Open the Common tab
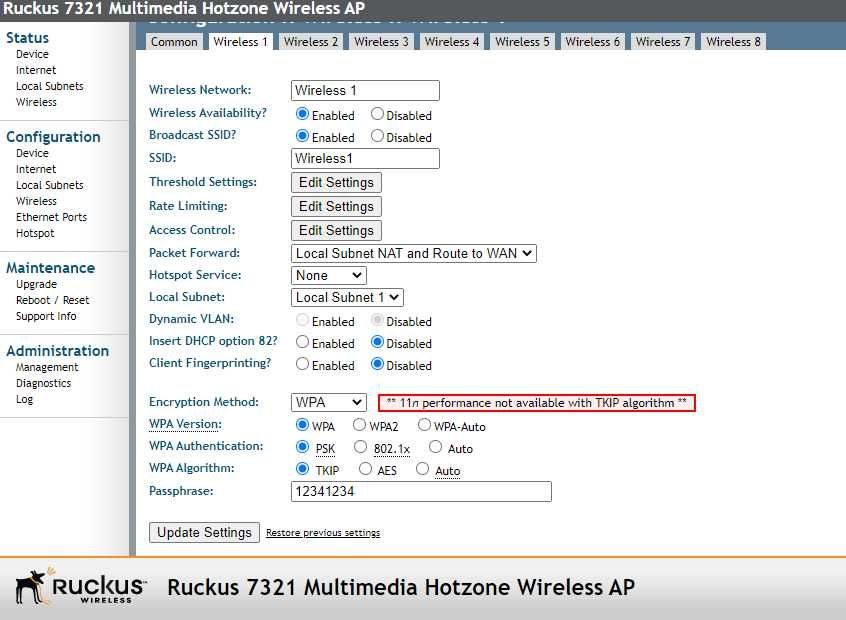 [x=174, y=42]
